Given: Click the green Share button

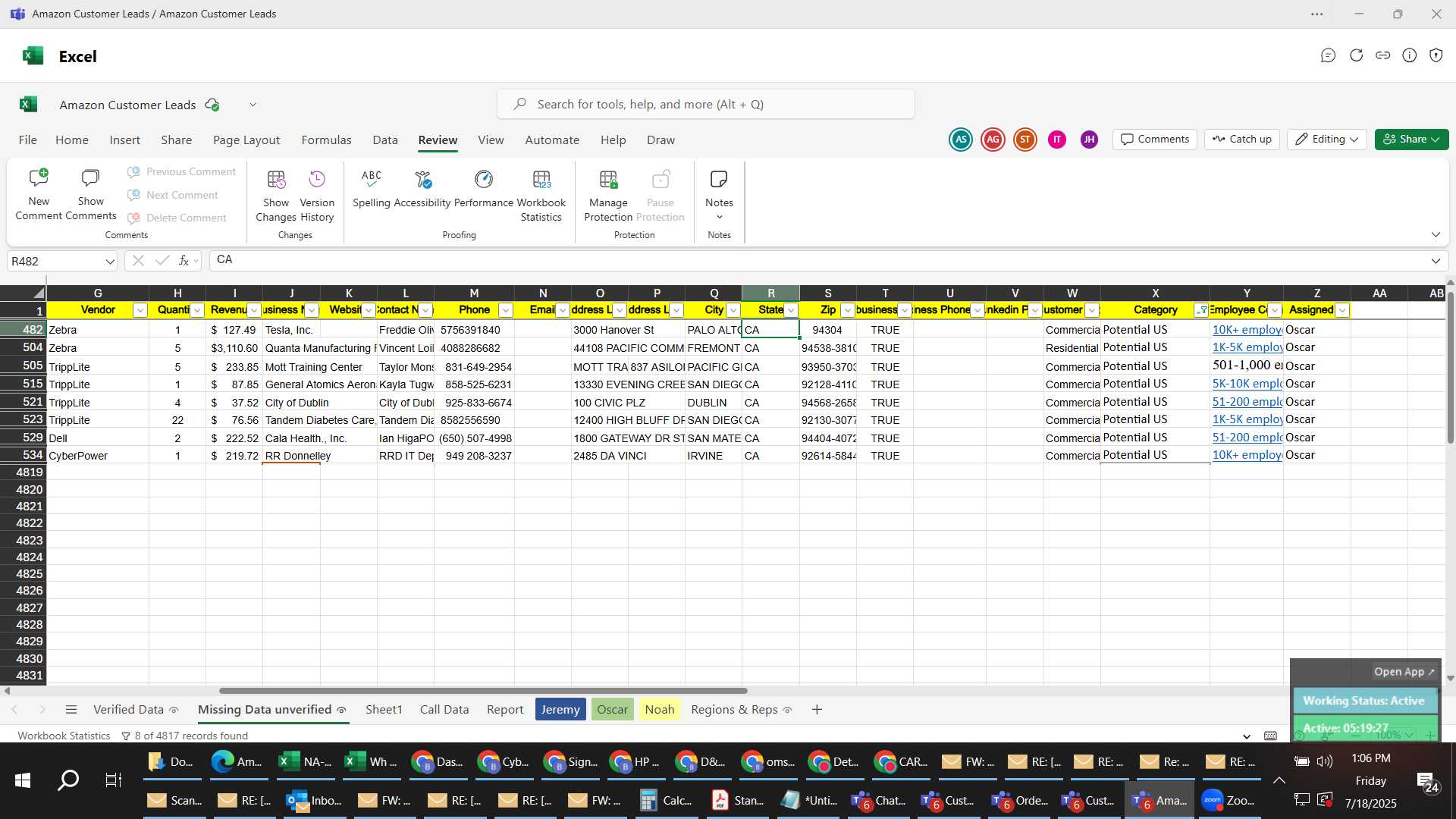Looking at the screenshot, I should (1411, 140).
